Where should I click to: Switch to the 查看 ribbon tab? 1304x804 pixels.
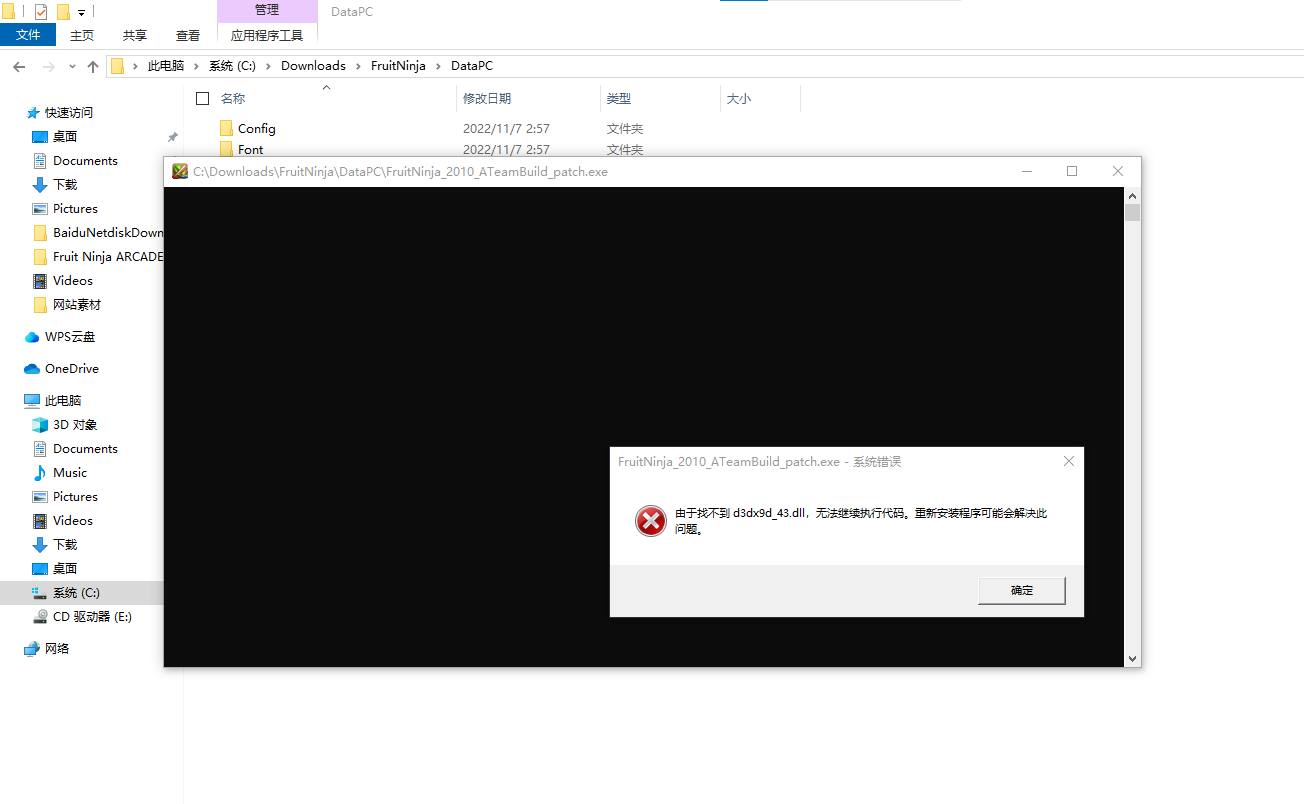coord(188,35)
